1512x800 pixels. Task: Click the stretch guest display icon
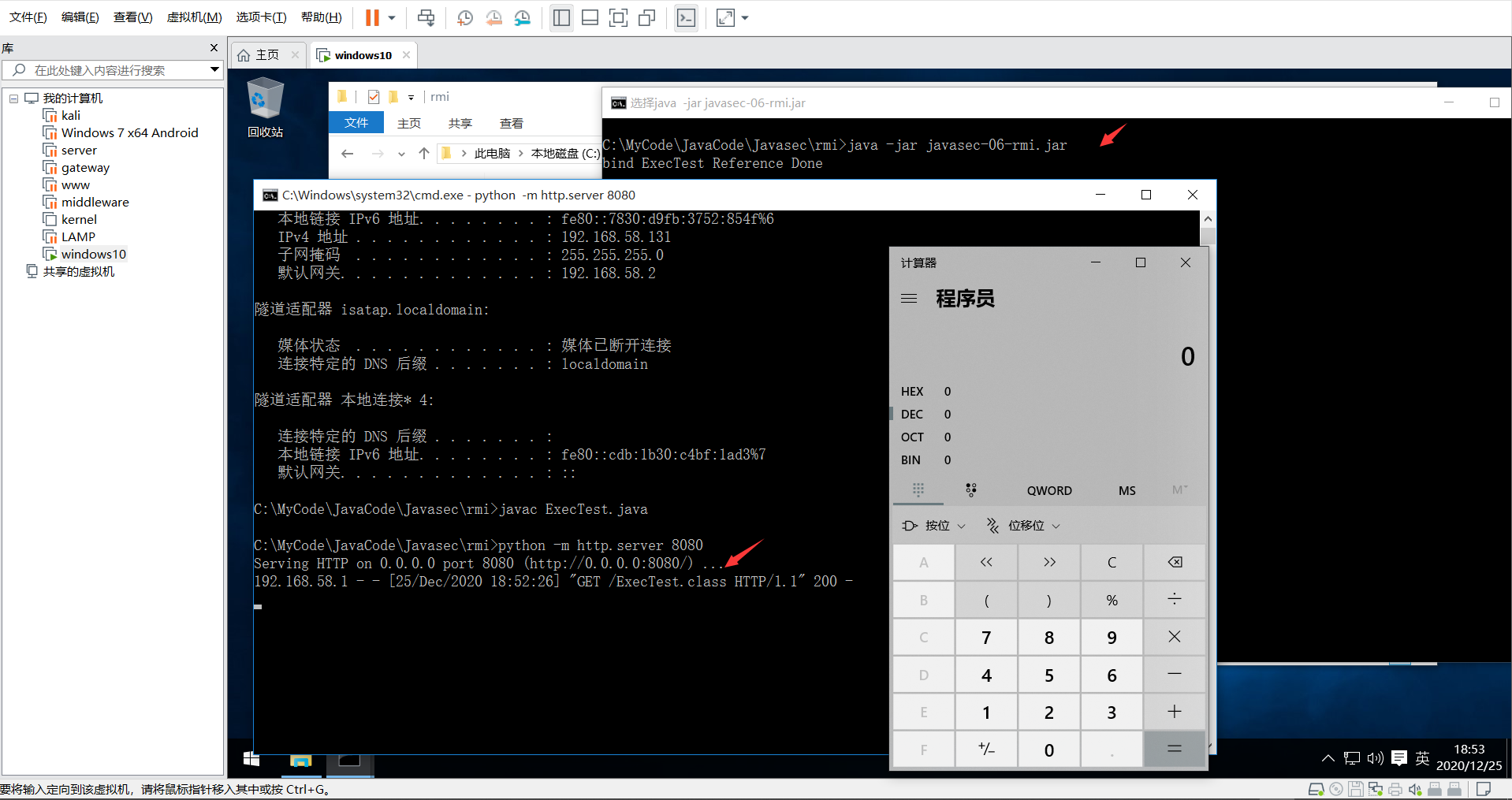coord(725,17)
